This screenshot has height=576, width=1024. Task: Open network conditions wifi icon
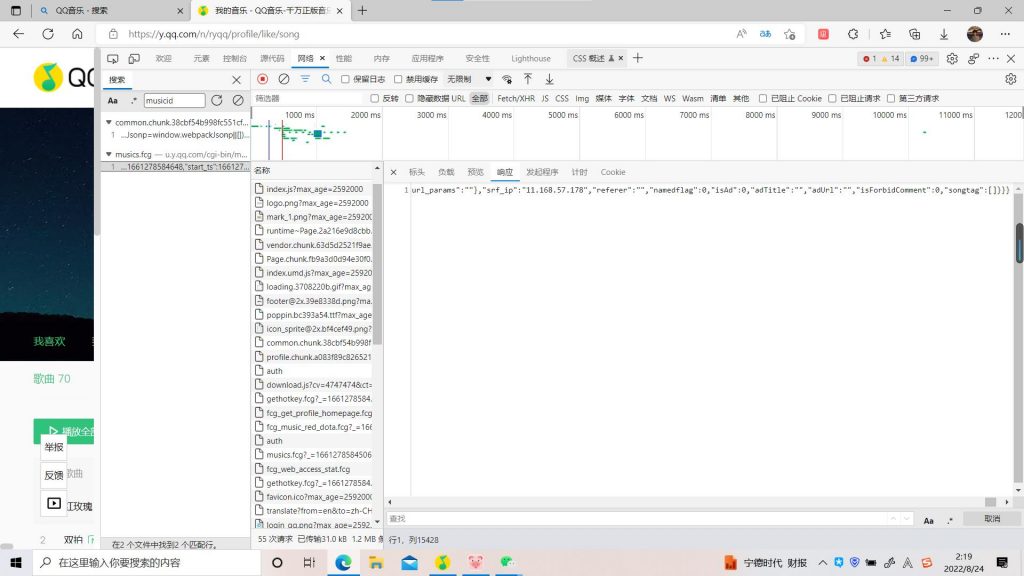pyautogui.click(x=507, y=79)
